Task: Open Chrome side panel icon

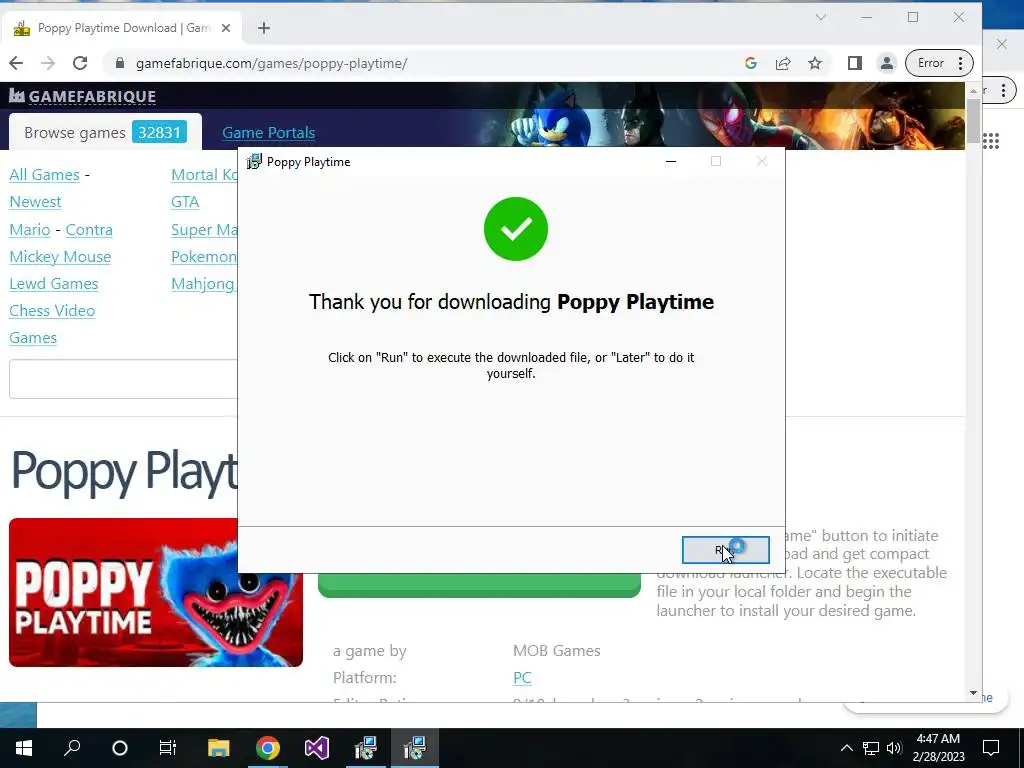Action: 854,63
